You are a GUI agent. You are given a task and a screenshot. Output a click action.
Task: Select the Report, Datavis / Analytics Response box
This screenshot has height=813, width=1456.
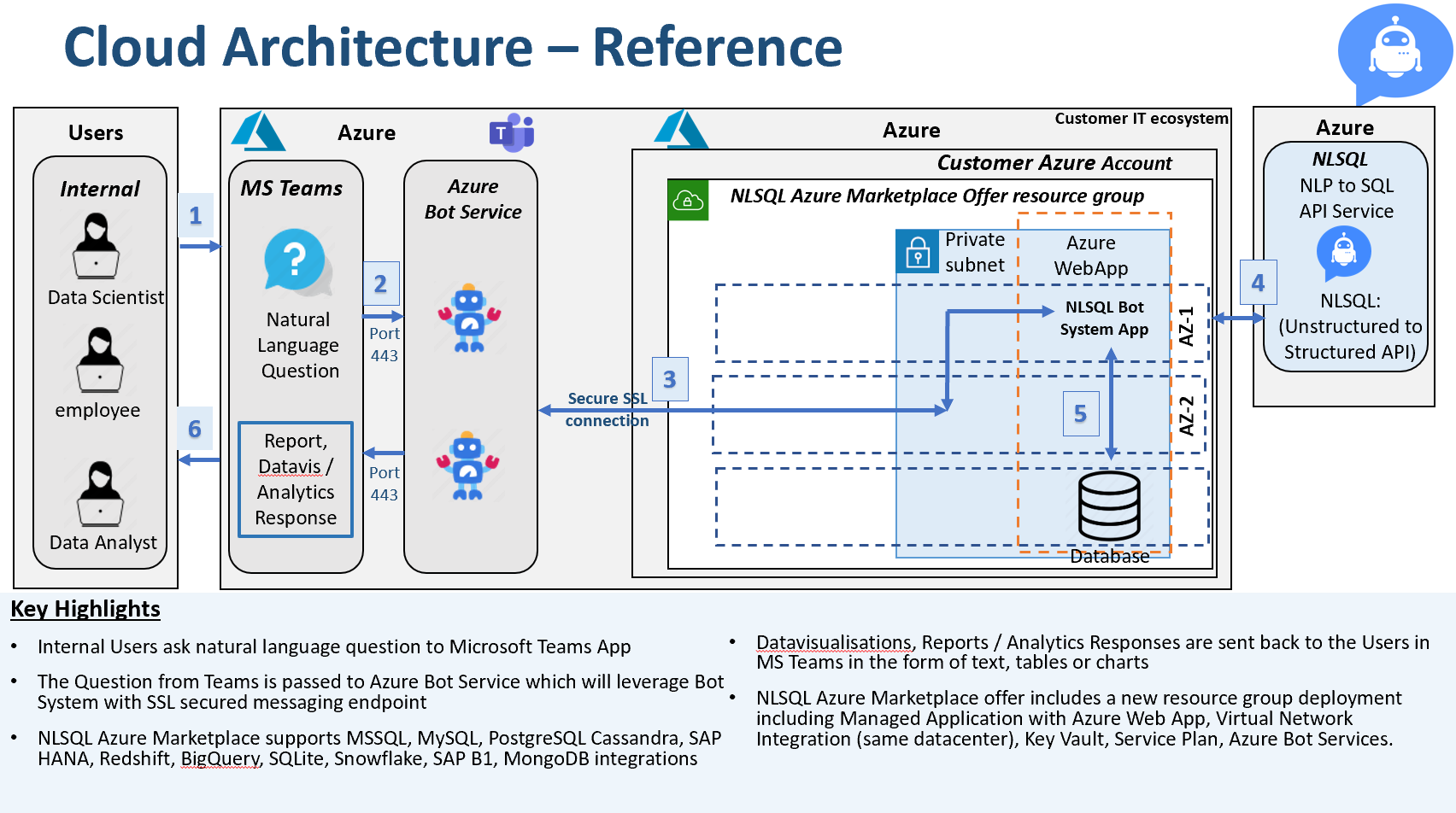point(296,479)
